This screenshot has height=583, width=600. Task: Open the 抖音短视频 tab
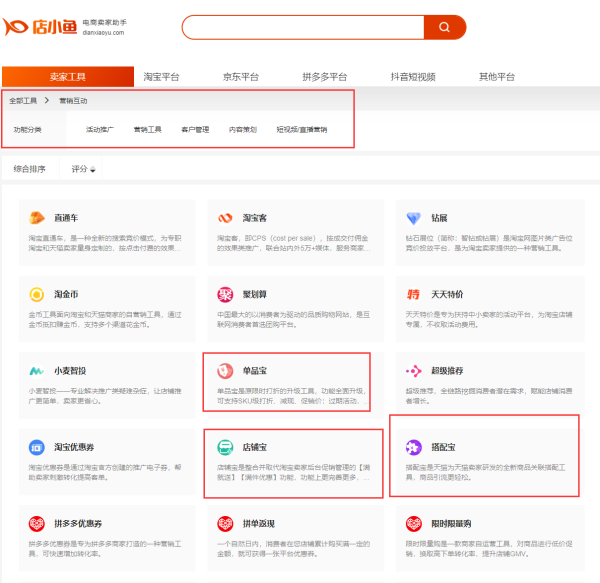point(413,77)
